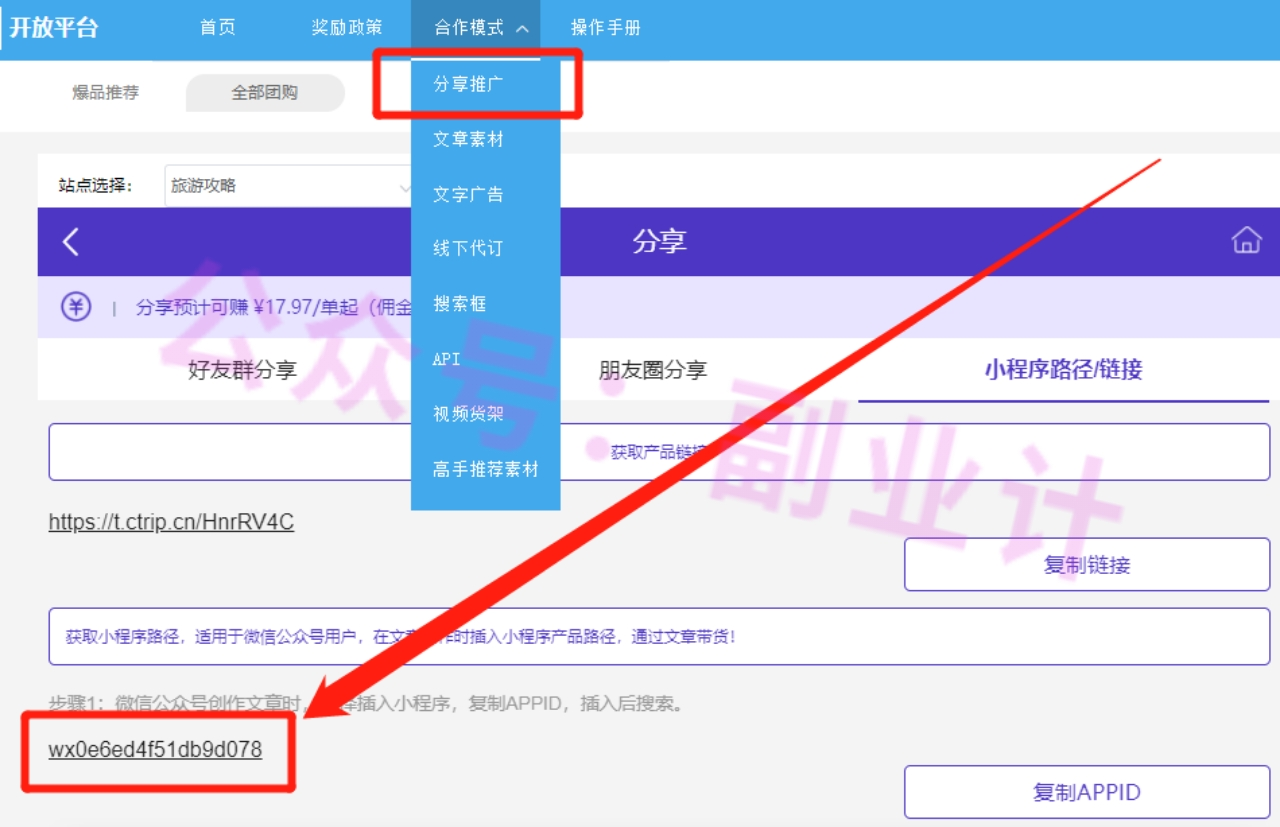The width and height of the screenshot is (1280, 827).
Task: Select 文章素材 from the dropdown menu
Action: (468, 140)
